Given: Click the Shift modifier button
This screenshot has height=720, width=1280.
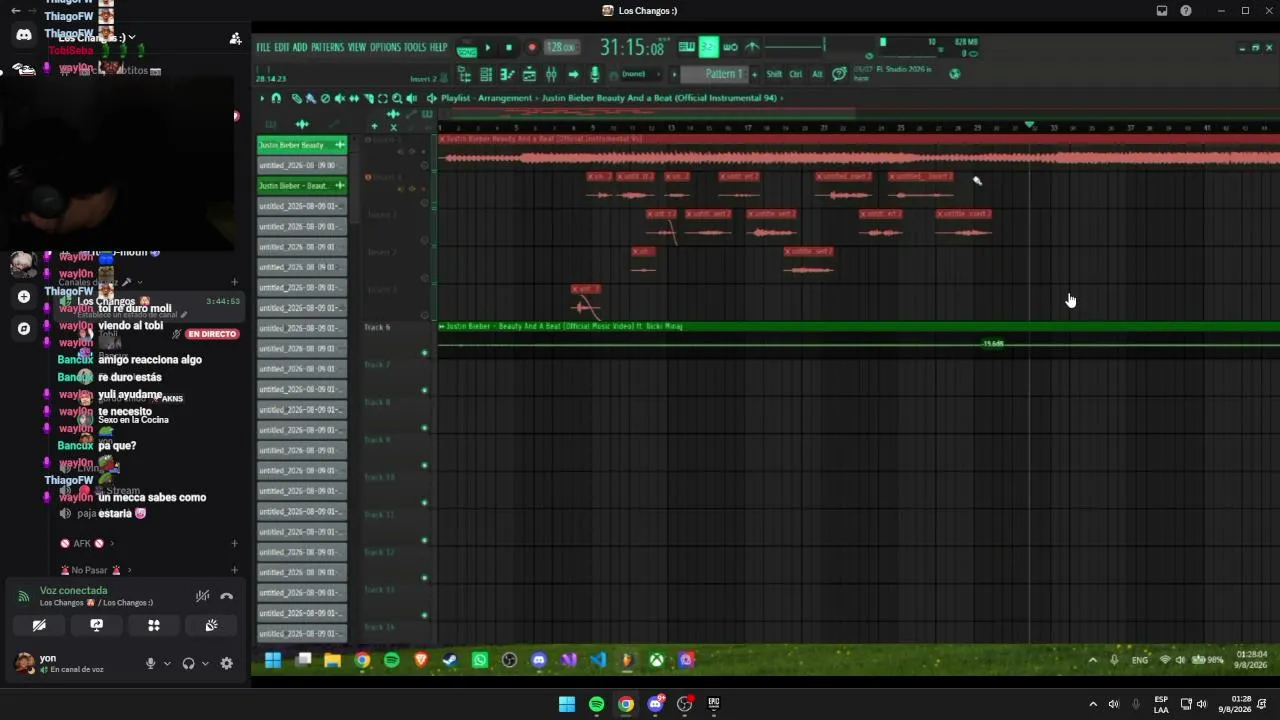Looking at the screenshot, I should pos(774,74).
